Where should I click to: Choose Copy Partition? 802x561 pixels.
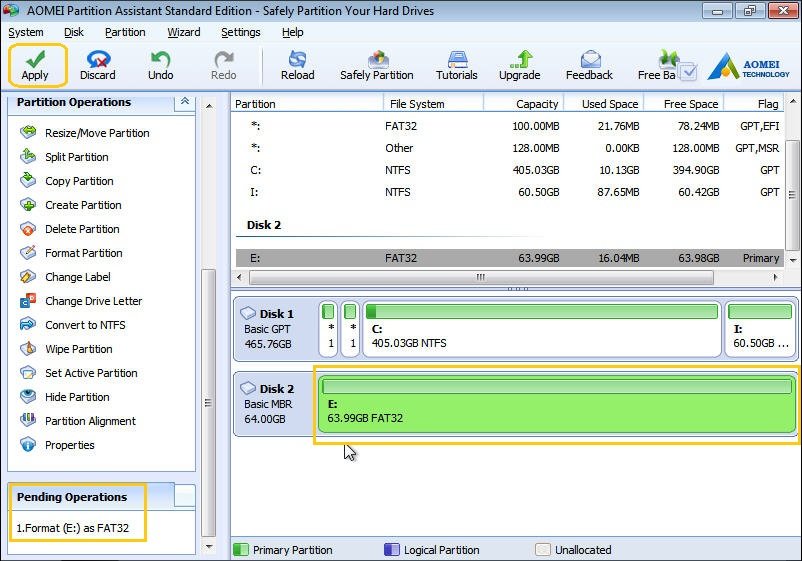[67, 181]
